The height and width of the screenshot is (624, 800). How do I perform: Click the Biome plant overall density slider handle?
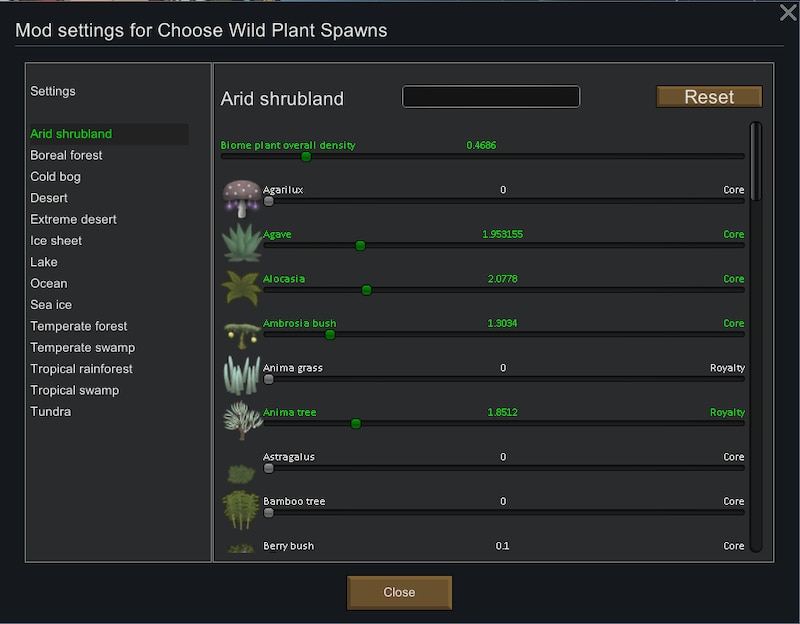pyautogui.click(x=306, y=157)
